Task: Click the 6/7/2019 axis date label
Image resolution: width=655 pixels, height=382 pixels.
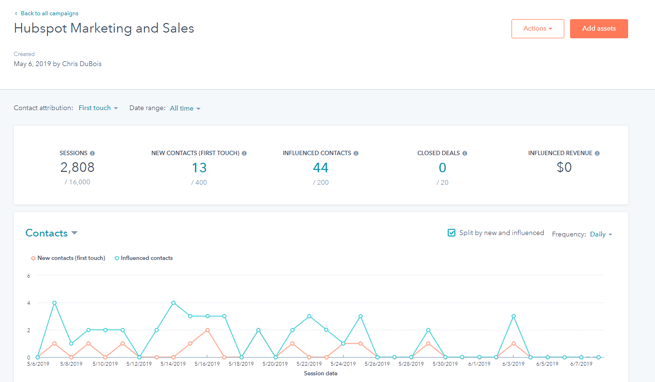Action: (581, 364)
